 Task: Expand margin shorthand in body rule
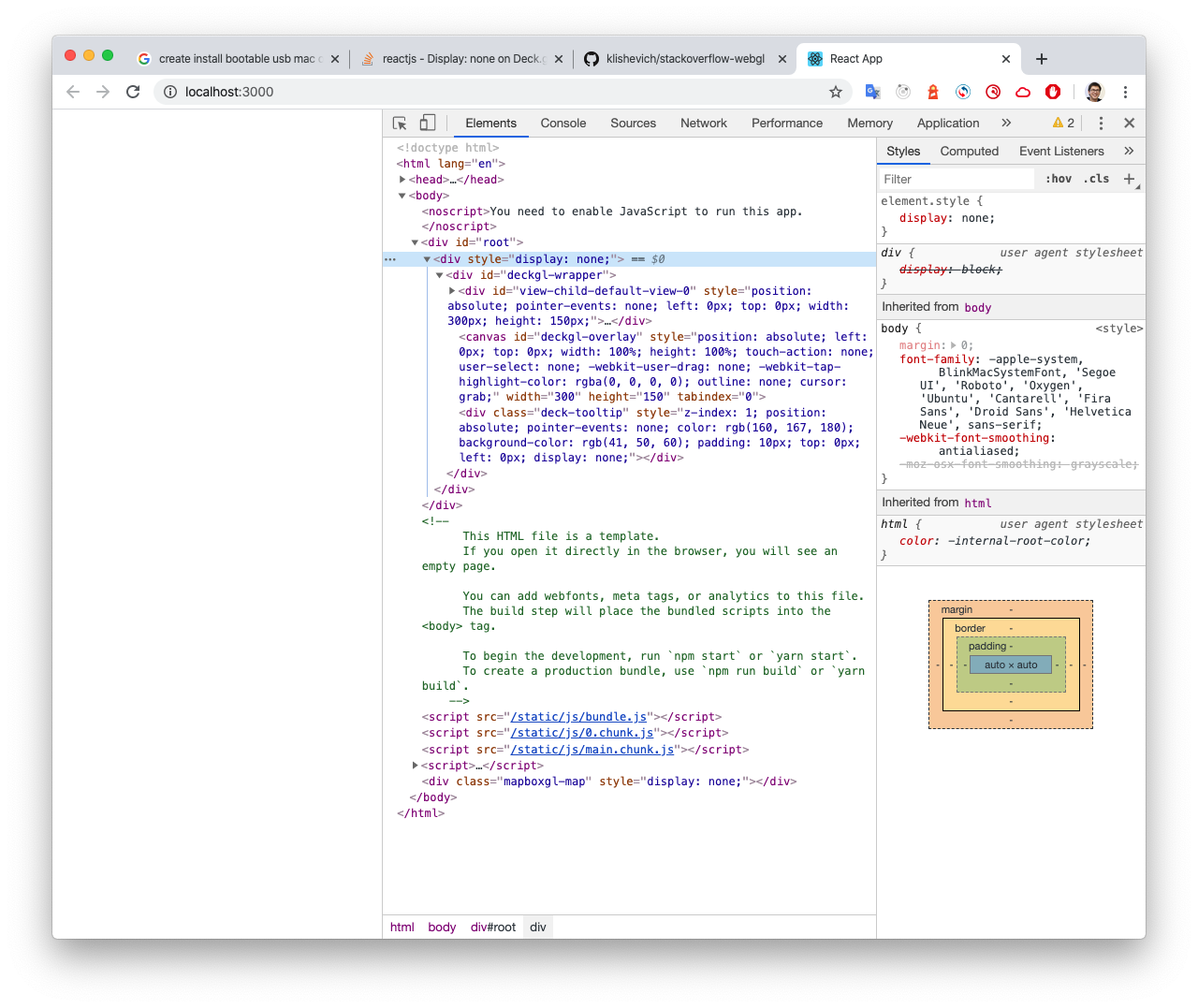(x=954, y=345)
